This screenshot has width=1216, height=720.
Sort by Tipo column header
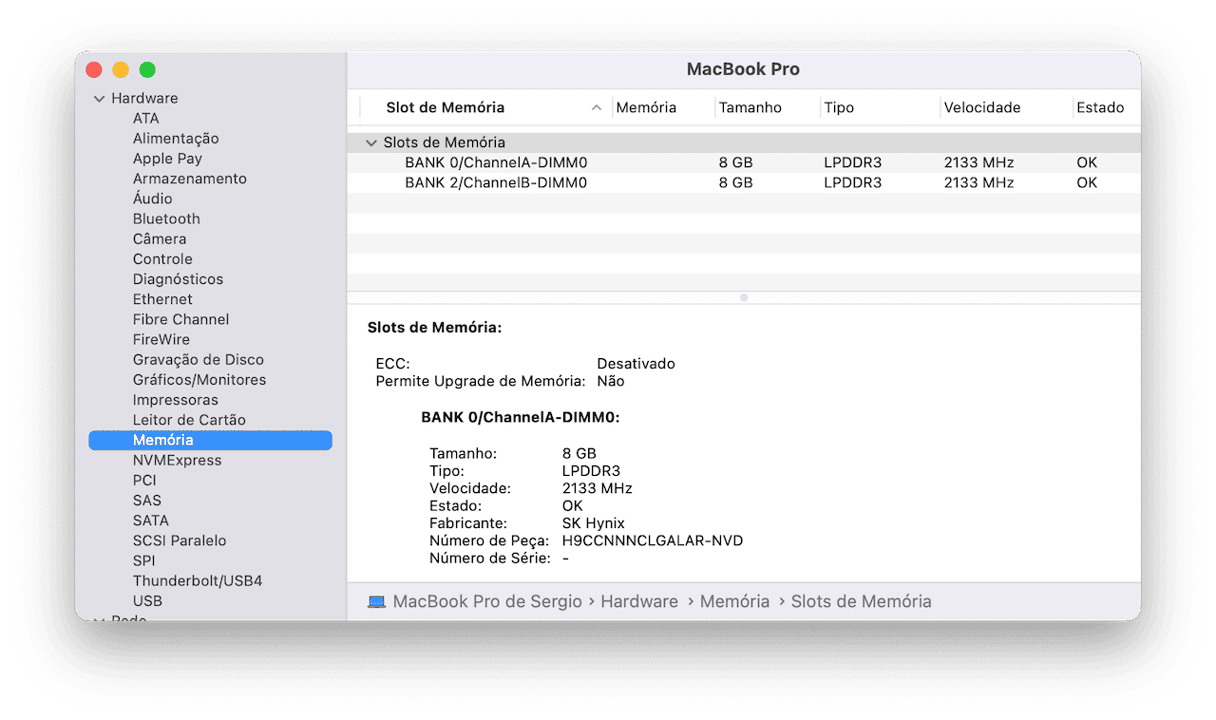coord(839,108)
